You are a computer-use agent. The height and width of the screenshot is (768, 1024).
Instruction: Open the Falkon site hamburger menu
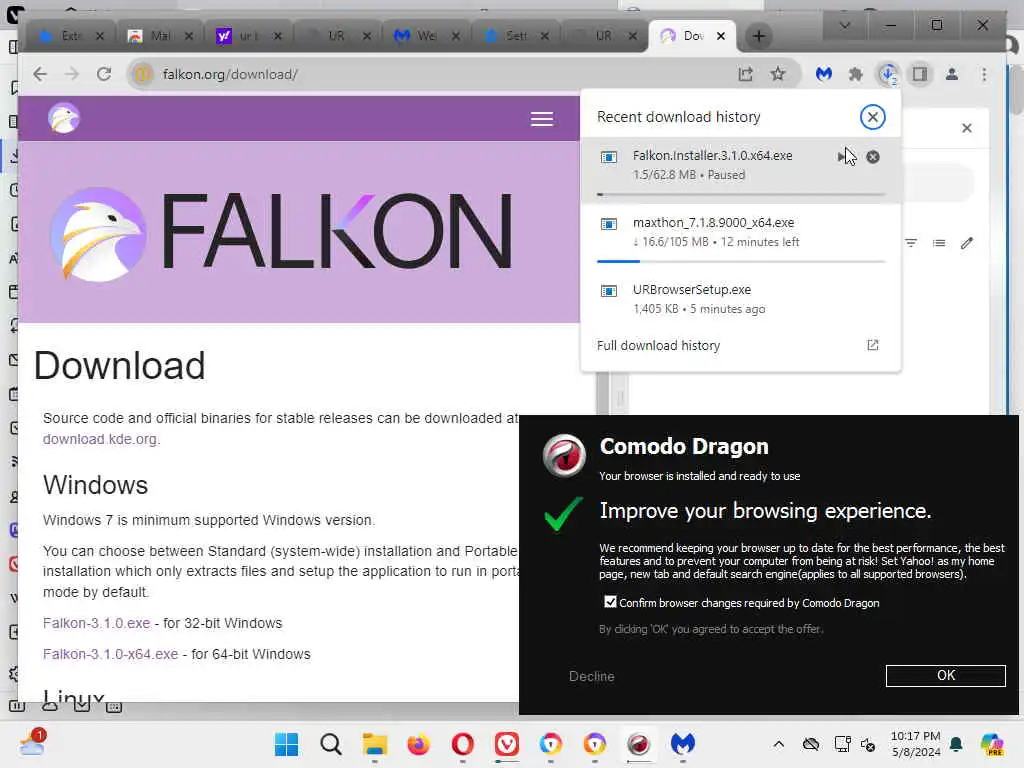pos(541,119)
